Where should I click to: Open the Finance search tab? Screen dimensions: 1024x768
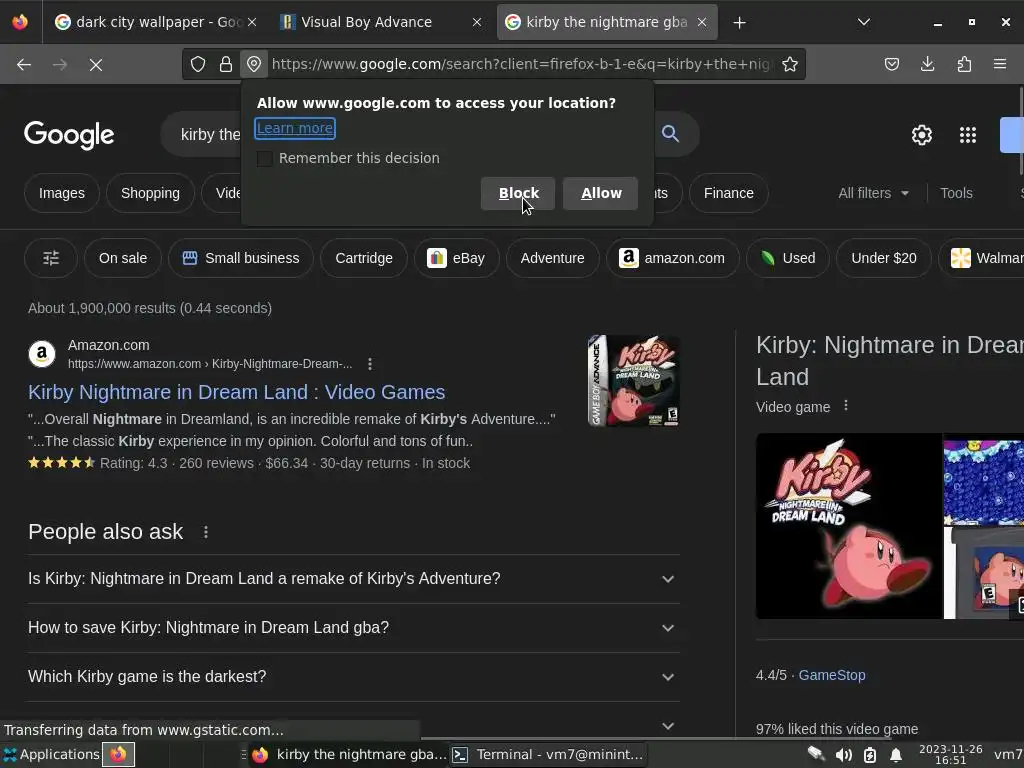(x=729, y=193)
